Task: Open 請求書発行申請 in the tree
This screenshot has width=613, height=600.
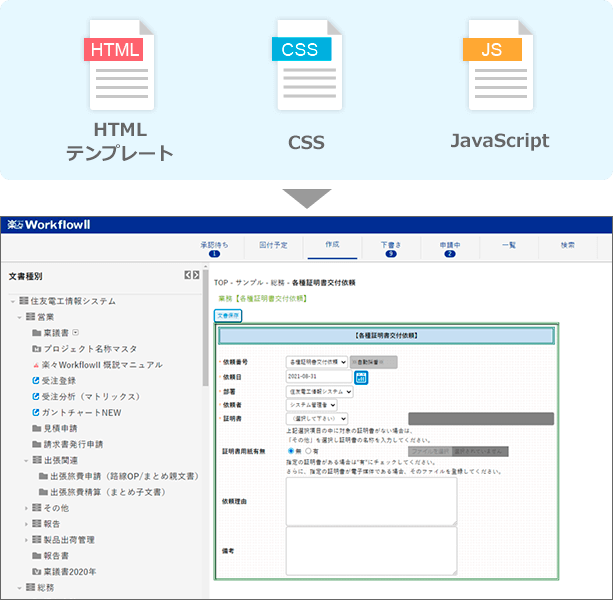Action: pos(73,444)
